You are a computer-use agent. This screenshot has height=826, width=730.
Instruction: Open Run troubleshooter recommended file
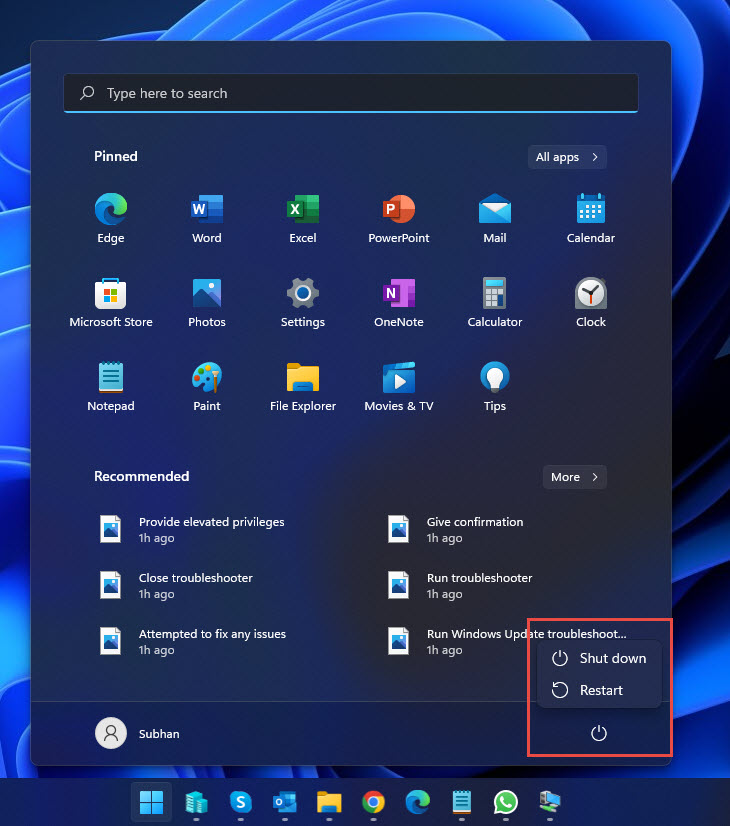click(x=460, y=585)
